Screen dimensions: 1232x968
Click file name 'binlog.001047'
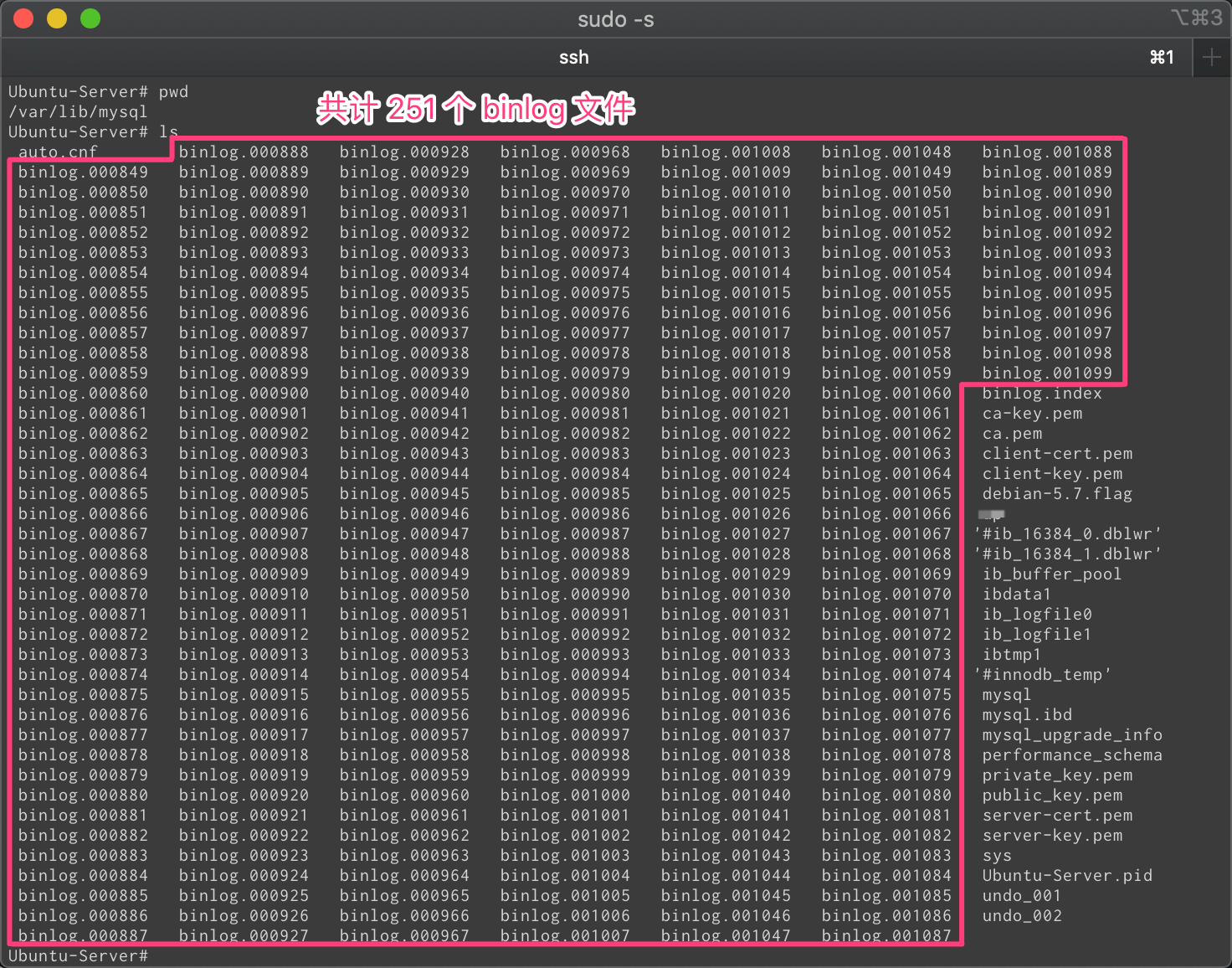coord(726,936)
